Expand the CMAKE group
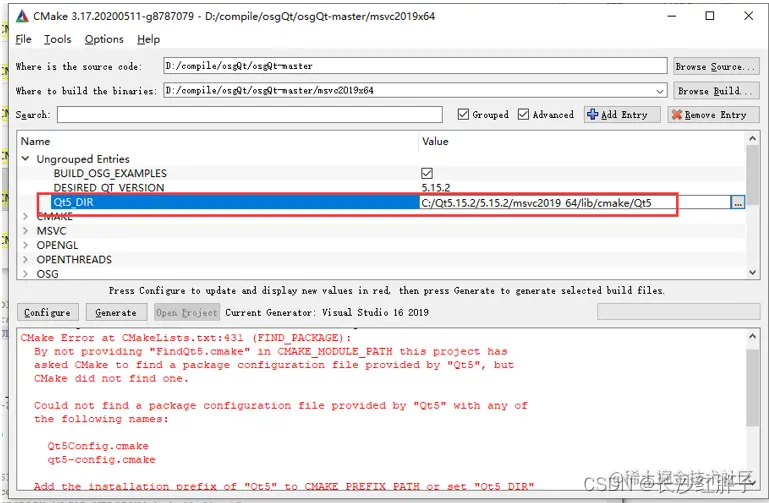The width and height of the screenshot is (769, 503). click(26, 216)
